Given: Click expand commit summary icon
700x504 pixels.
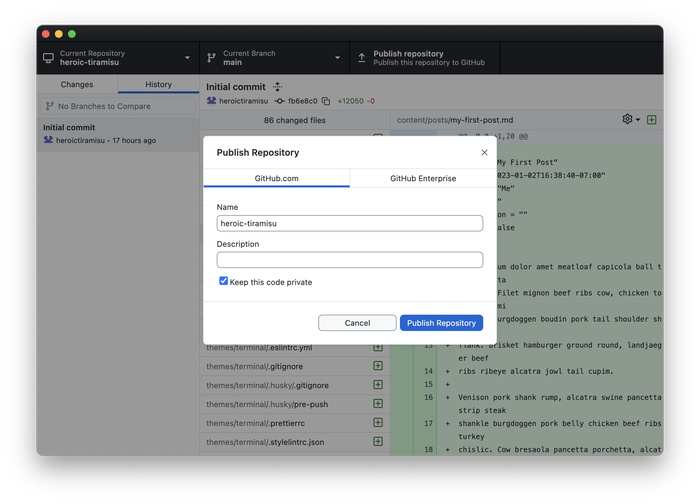Looking at the screenshot, I should [x=277, y=87].
